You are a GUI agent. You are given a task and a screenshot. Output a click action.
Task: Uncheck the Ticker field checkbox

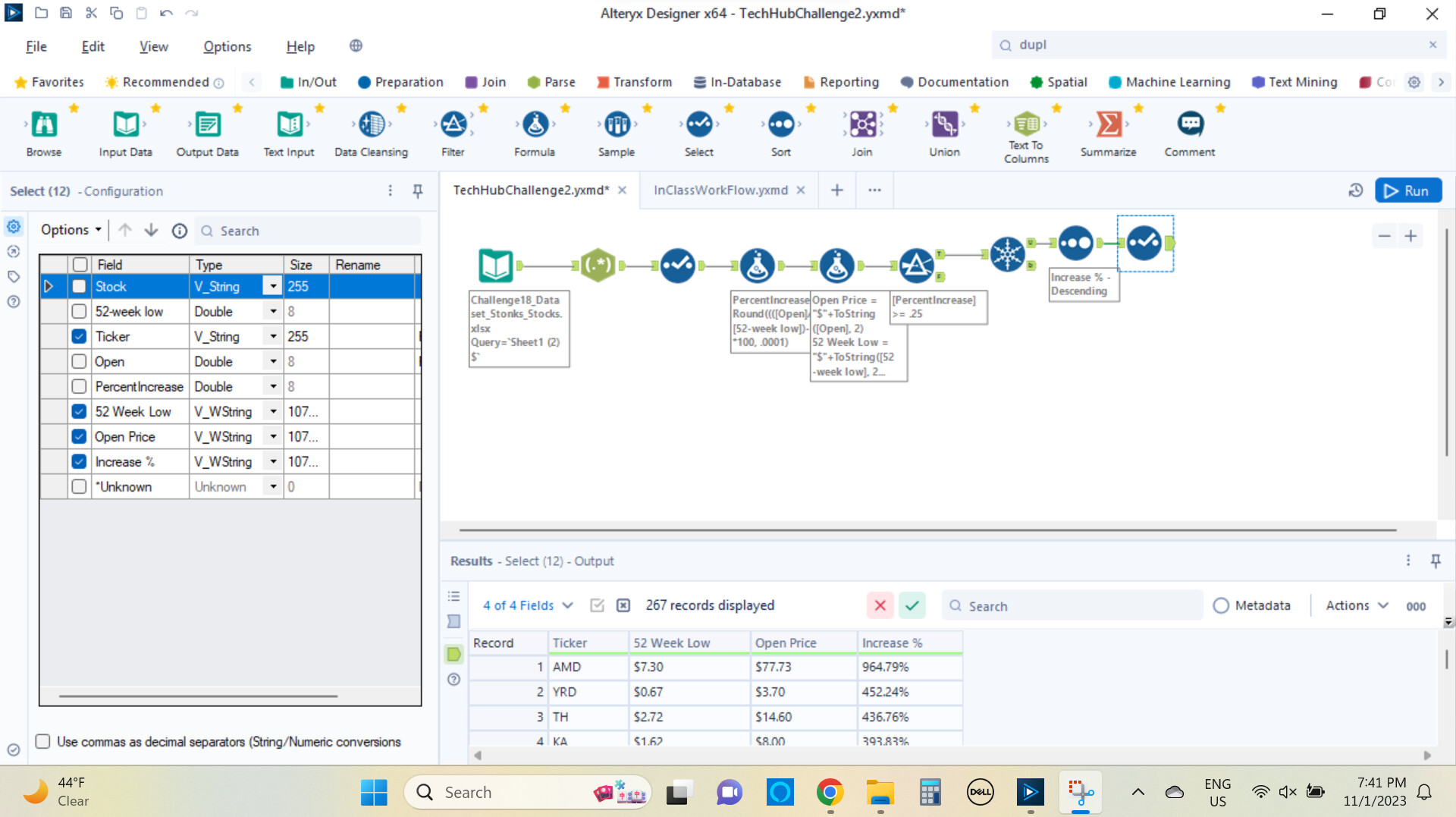pyautogui.click(x=79, y=337)
